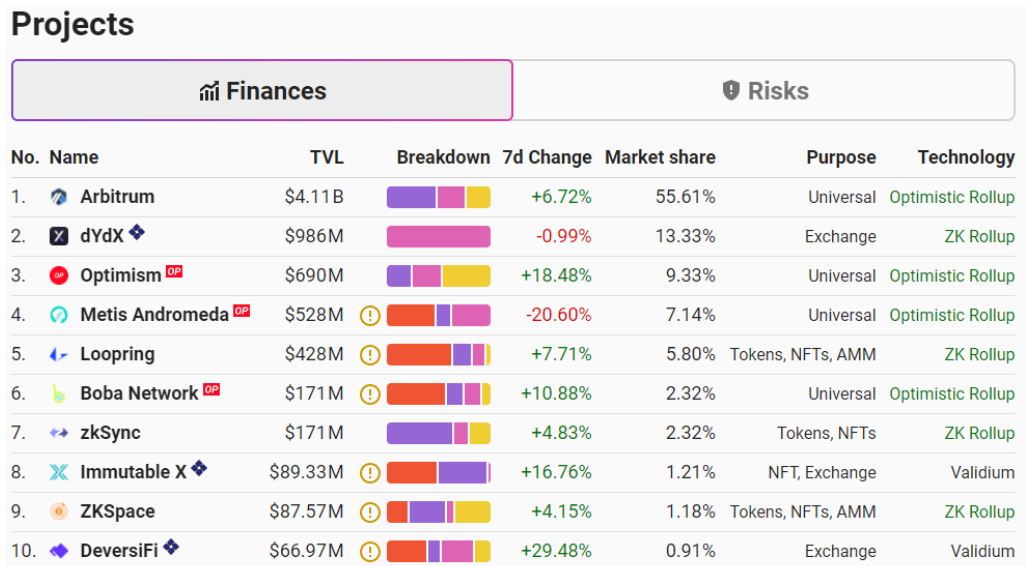The height and width of the screenshot is (566, 1026).
Task: Open the dYdX project link
Action: pos(102,236)
